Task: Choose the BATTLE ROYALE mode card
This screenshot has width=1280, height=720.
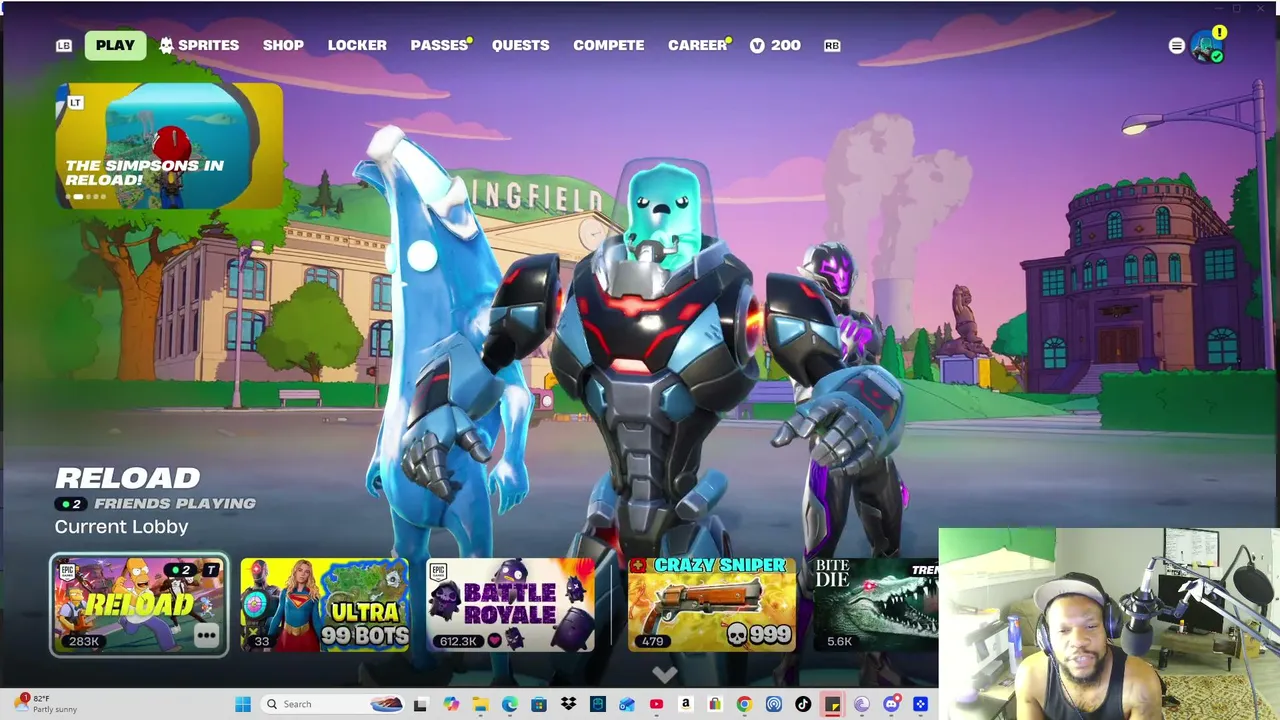Action: point(510,605)
